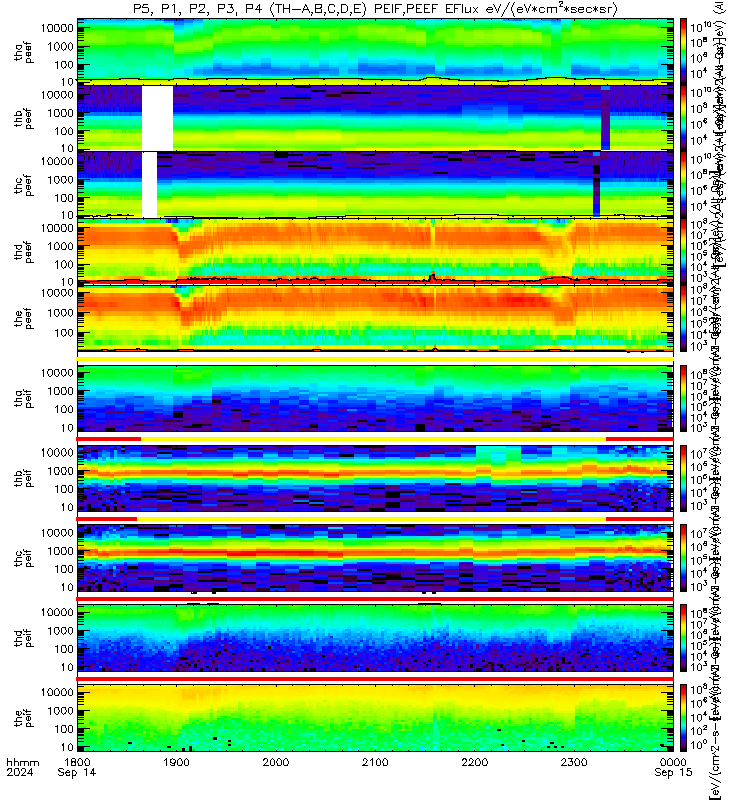Click the color bar beside thb peef panel
The height and width of the screenshot is (800, 750).
tap(684, 118)
